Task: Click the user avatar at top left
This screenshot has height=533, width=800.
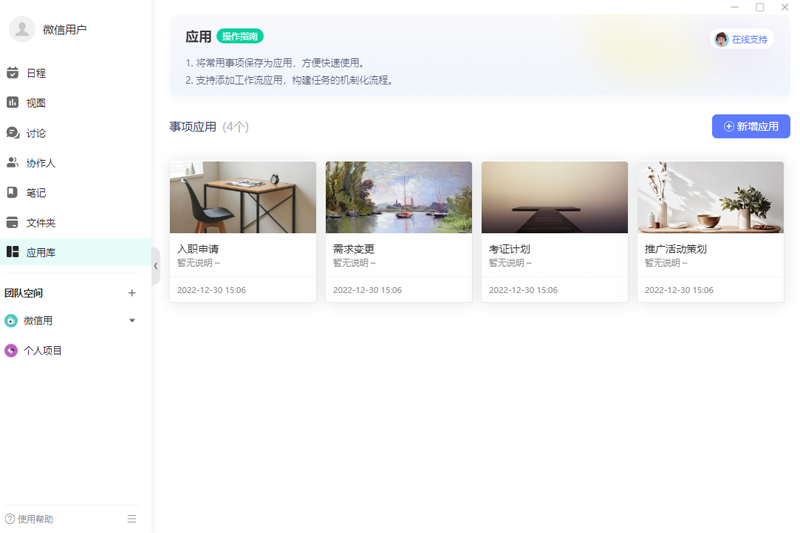Action: click(22, 29)
